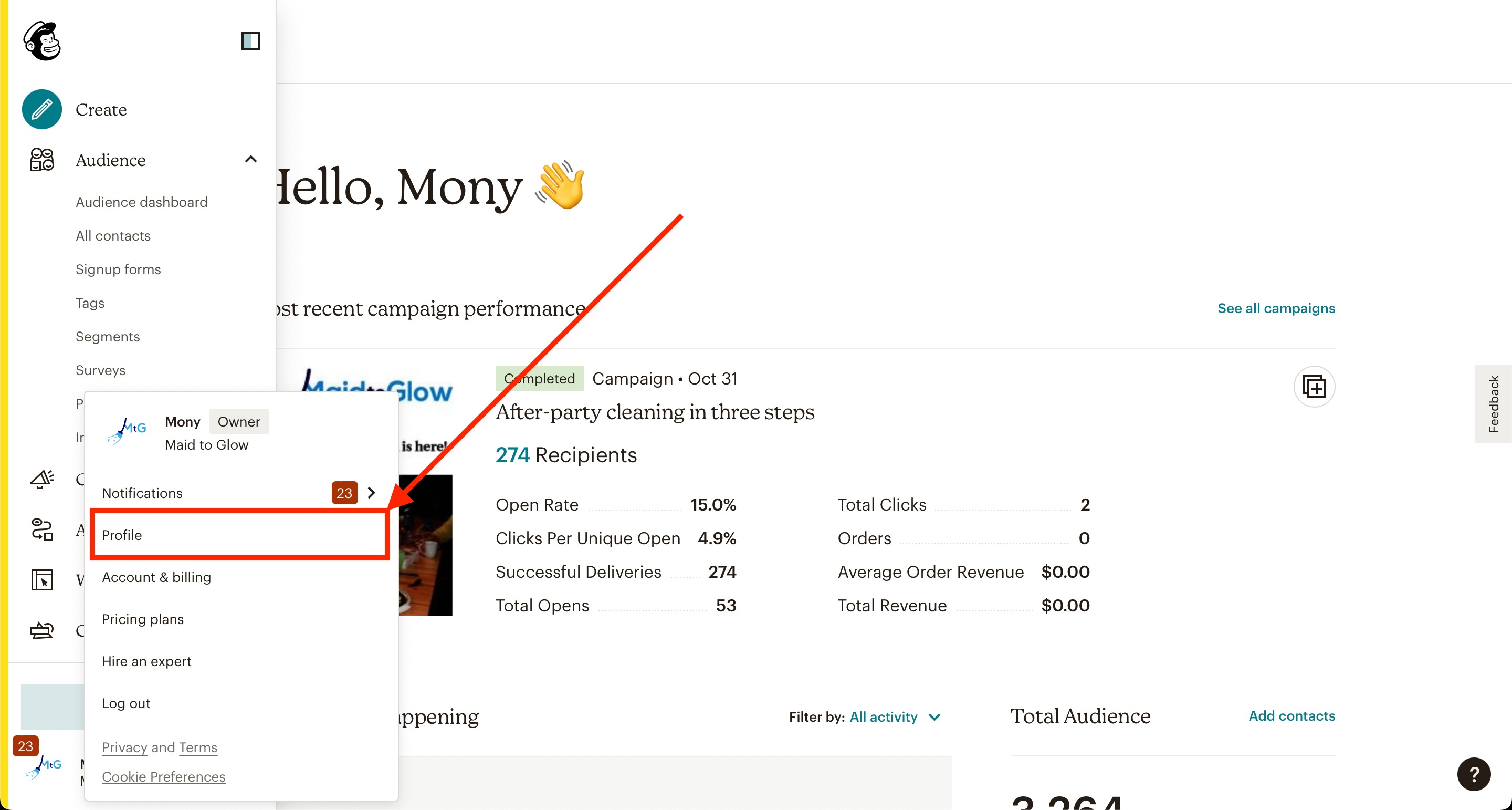Open the Feedback side tab

pos(1493,403)
